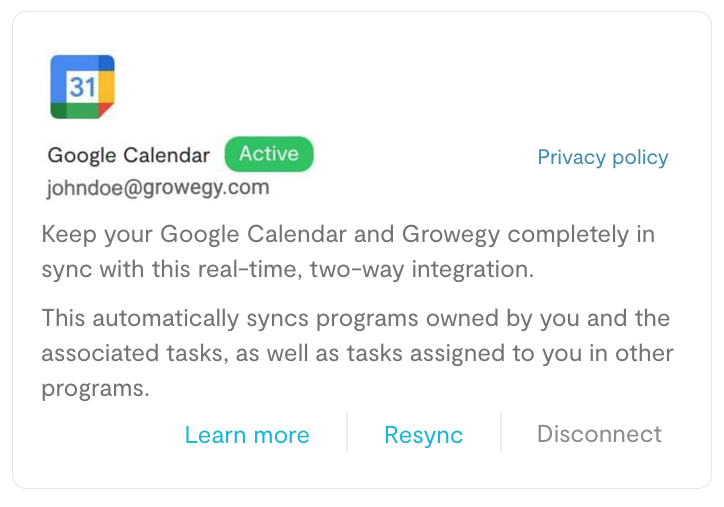Click the automatically syncs programs paragraph
Image resolution: width=724 pixels, height=507 pixels.
click(x=357, y=354)
